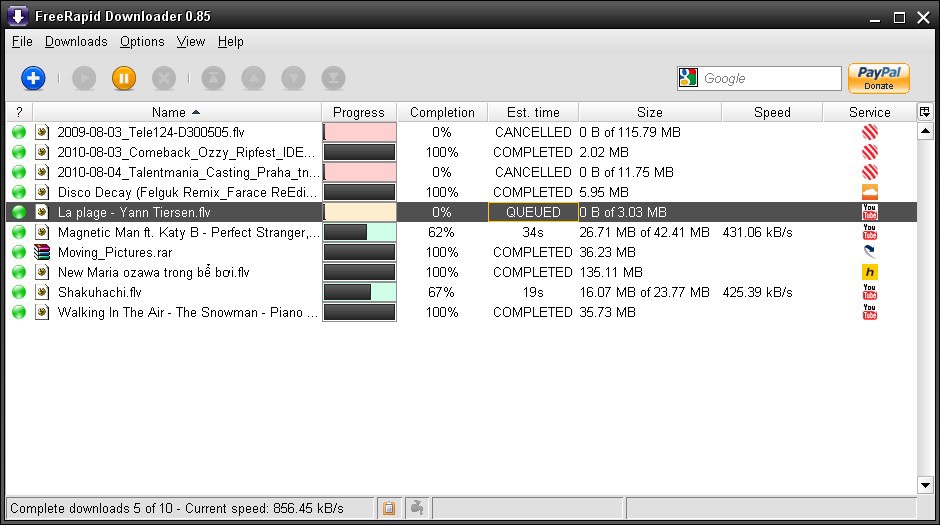Click the clipboard monitoring icon in status bar
The image size is (940, 525).
389,508
